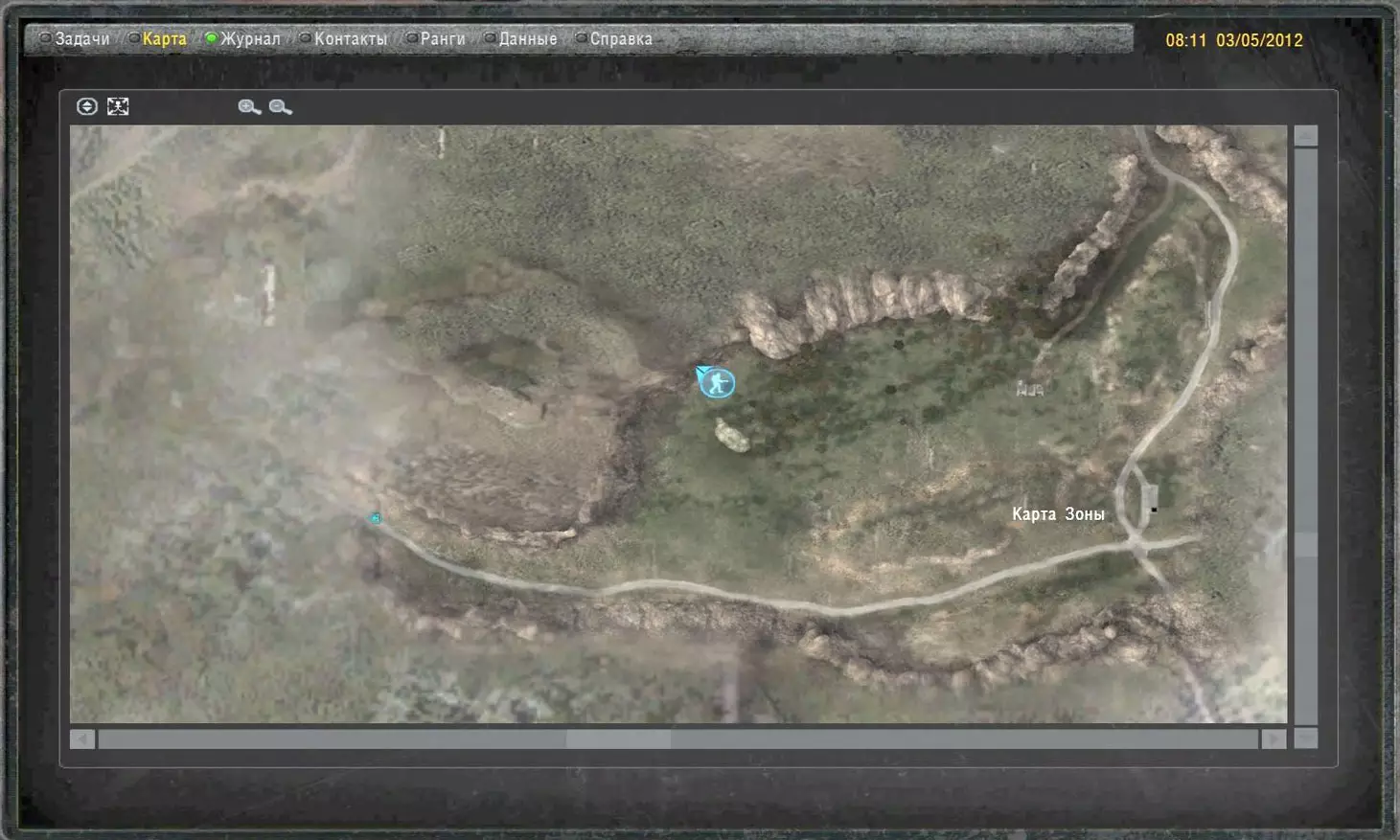
Task: Open the Ранги tab
Action: coord(435,39)
